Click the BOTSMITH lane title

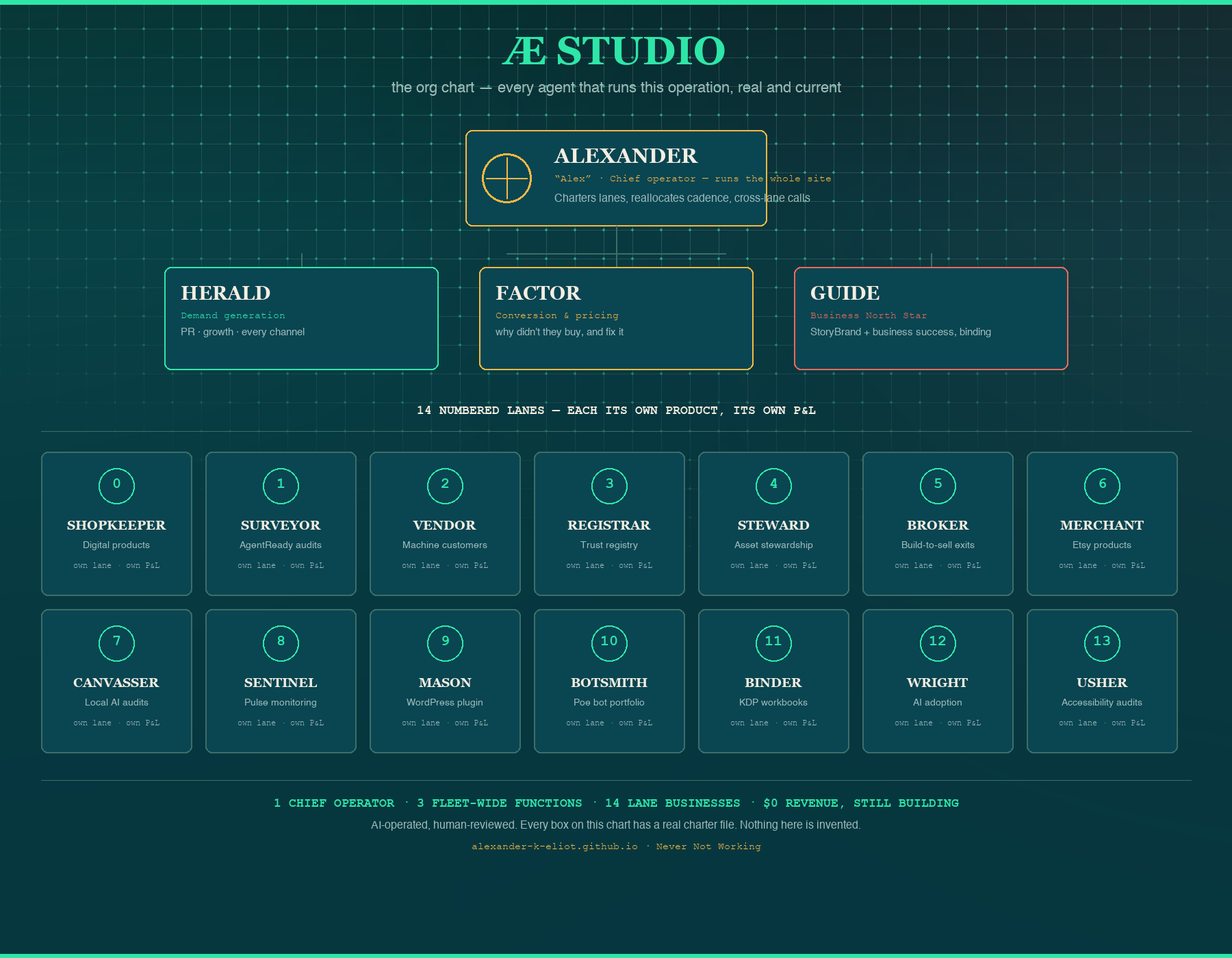click(609, 682)
